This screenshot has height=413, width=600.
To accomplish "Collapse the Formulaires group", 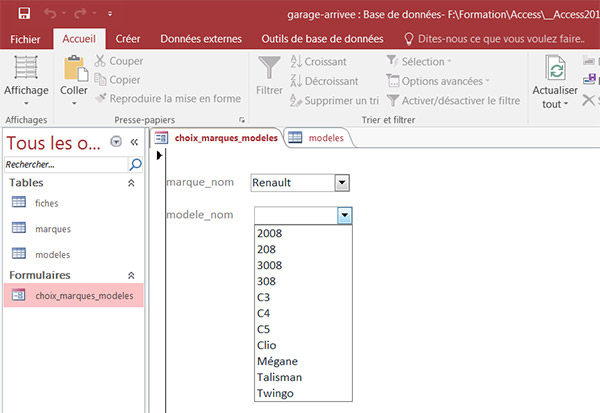I will (x=131, y=275).
